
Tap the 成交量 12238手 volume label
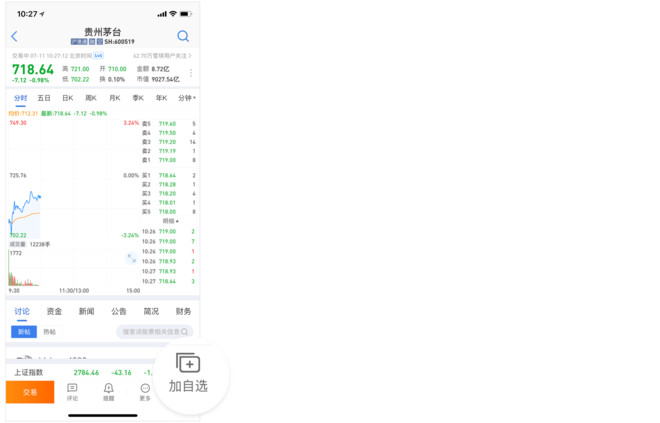point(29,244)
